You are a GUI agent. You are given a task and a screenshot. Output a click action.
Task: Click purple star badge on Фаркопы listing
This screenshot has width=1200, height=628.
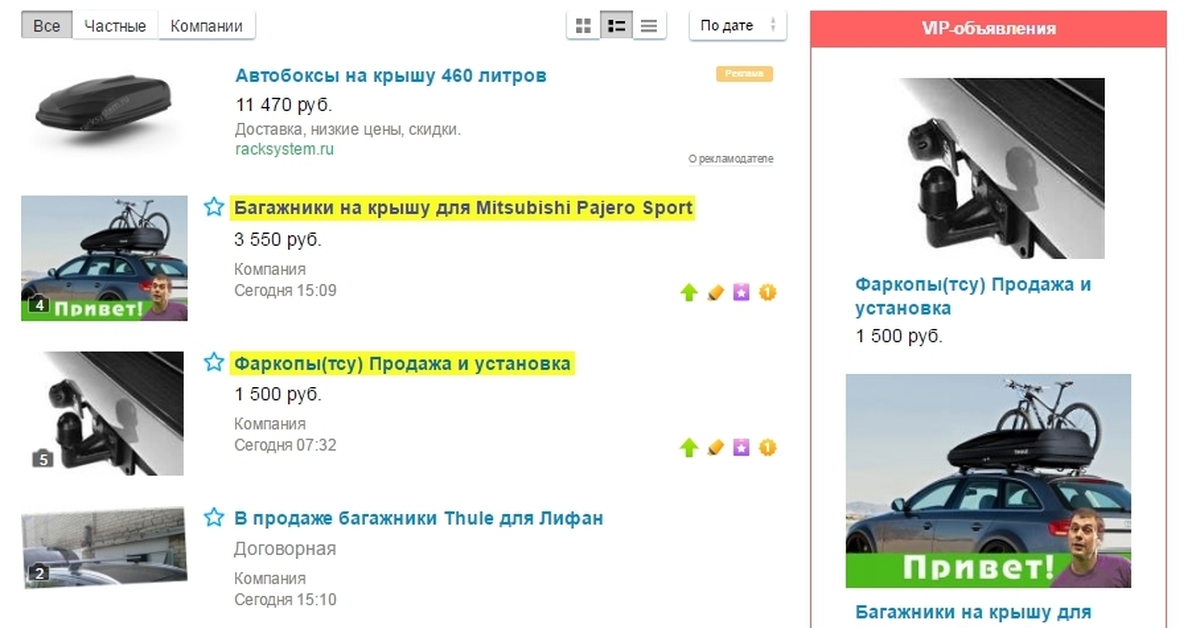pyautogui.click(x=741, y=448)
